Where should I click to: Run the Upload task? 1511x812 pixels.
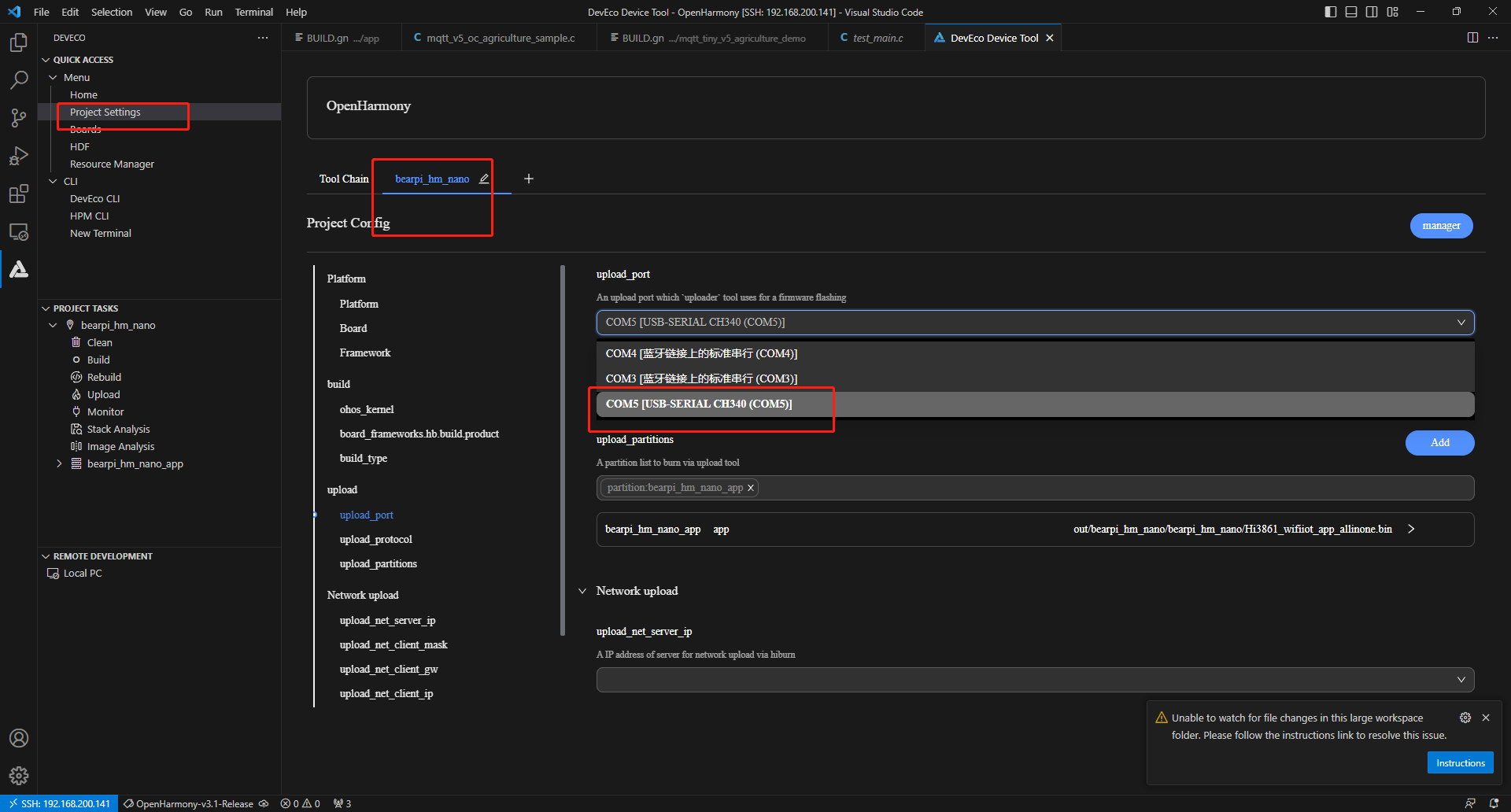(104, 394)
